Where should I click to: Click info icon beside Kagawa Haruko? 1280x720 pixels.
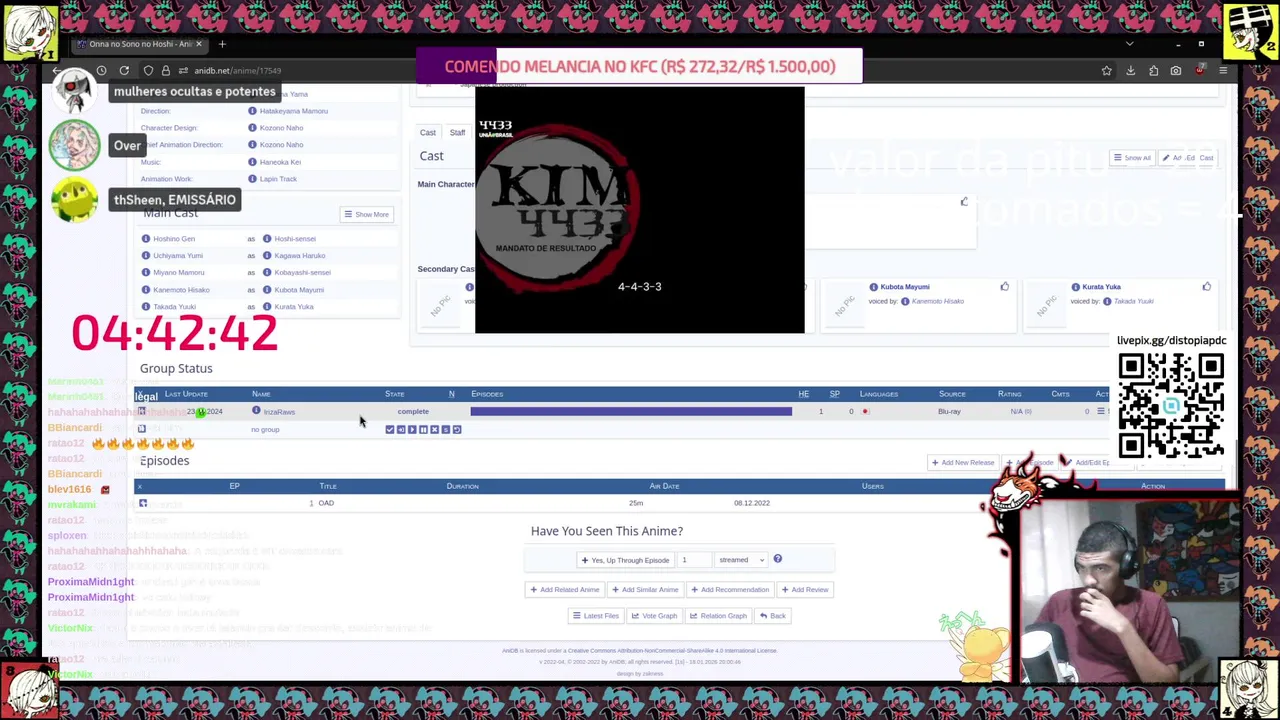[267, 256]
